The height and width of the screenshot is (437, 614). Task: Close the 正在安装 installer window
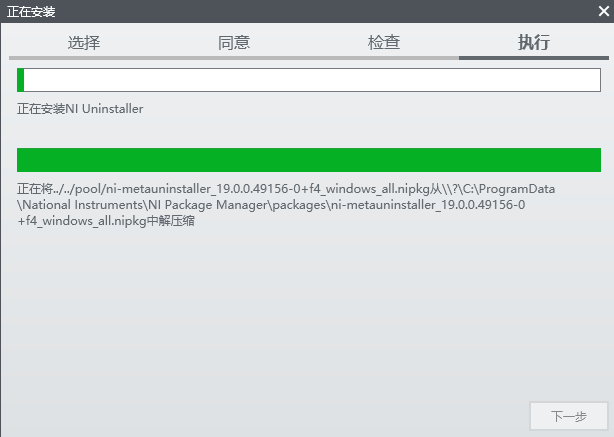[x=602, y=11]
